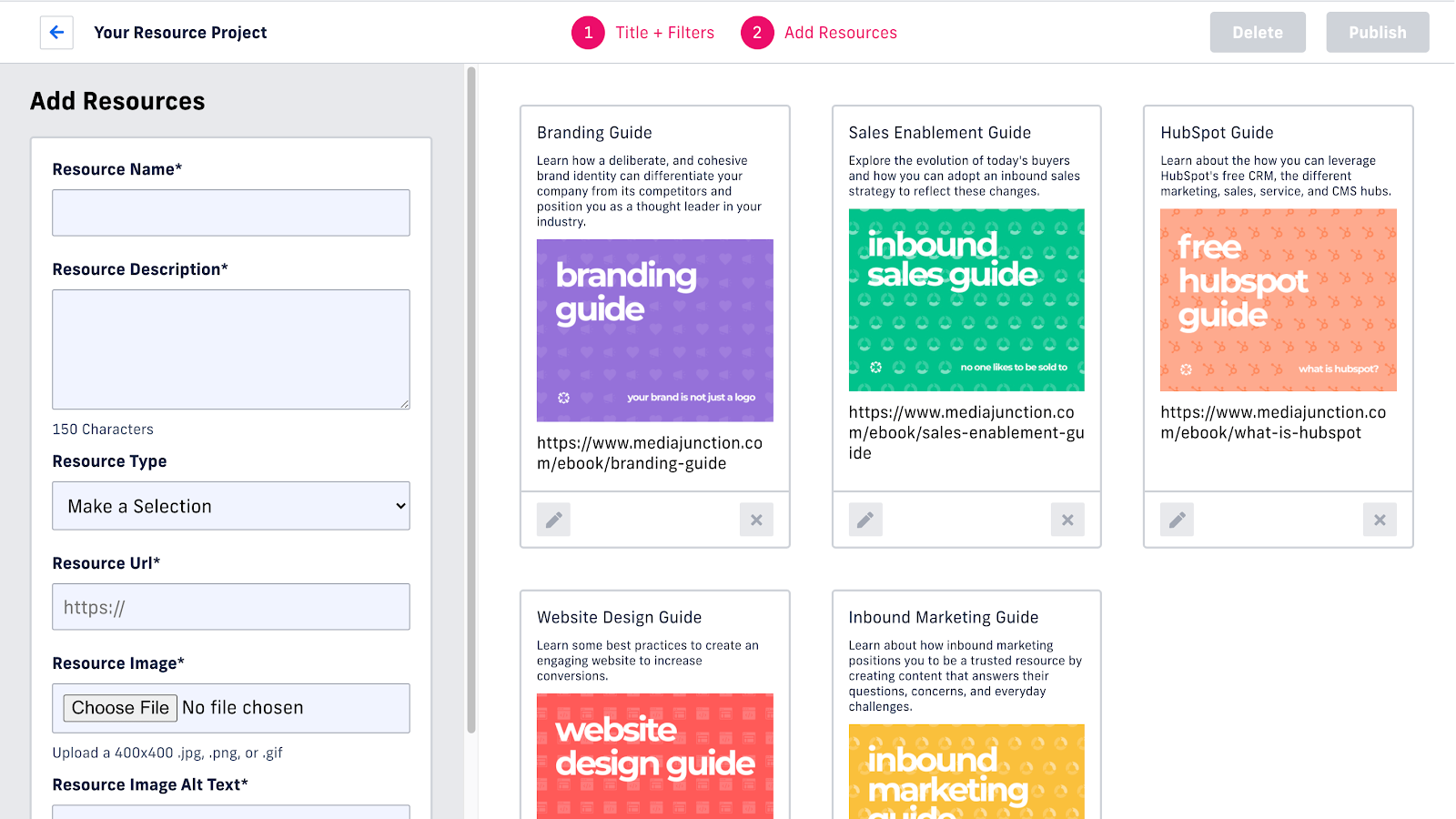Click the 'Resource Image Alt Text*' label
The width and height of the screenshot is (1456, 819).
click(x=150, y=785)
